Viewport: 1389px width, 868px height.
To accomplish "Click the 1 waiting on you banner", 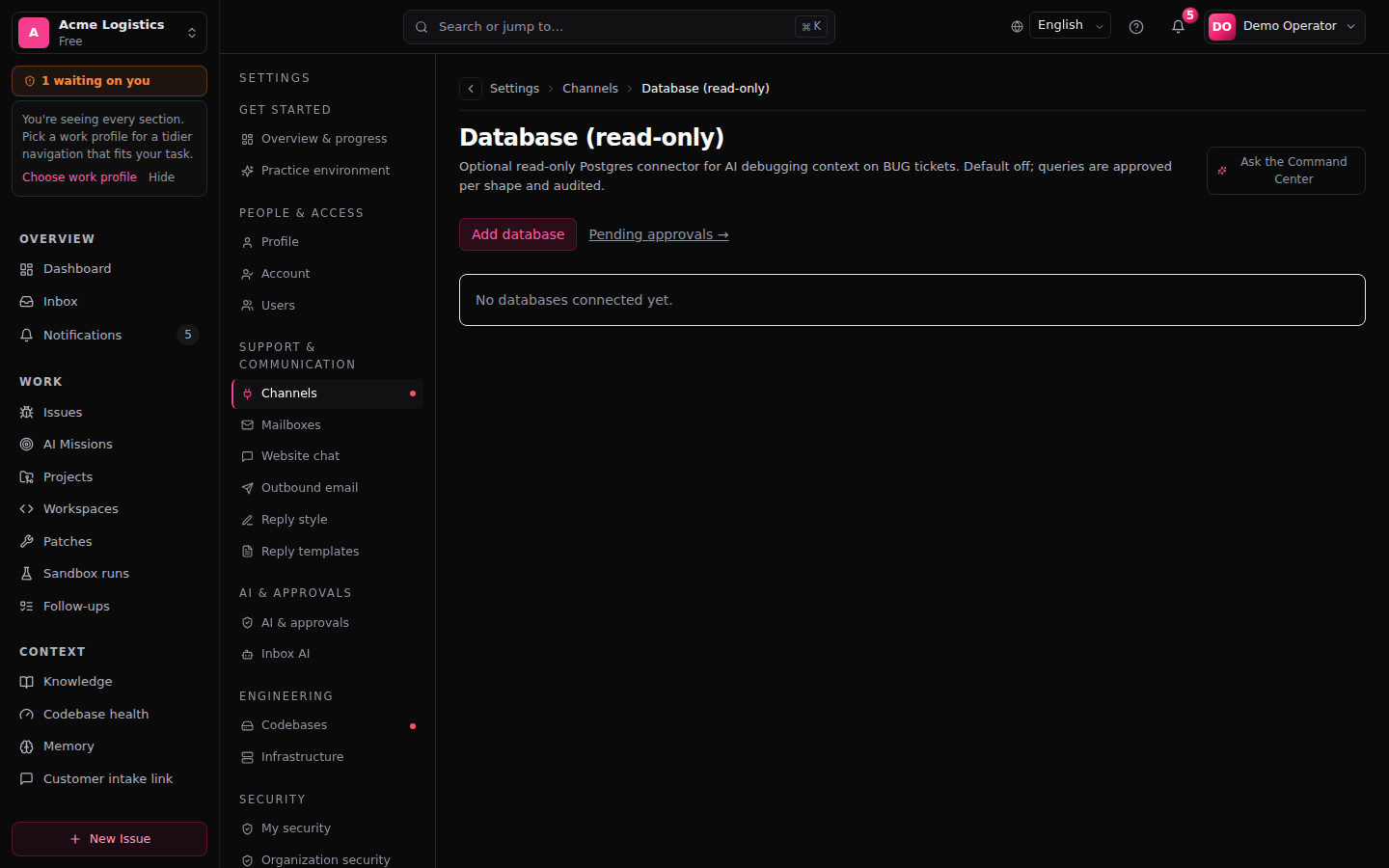I will coord(109,81).
